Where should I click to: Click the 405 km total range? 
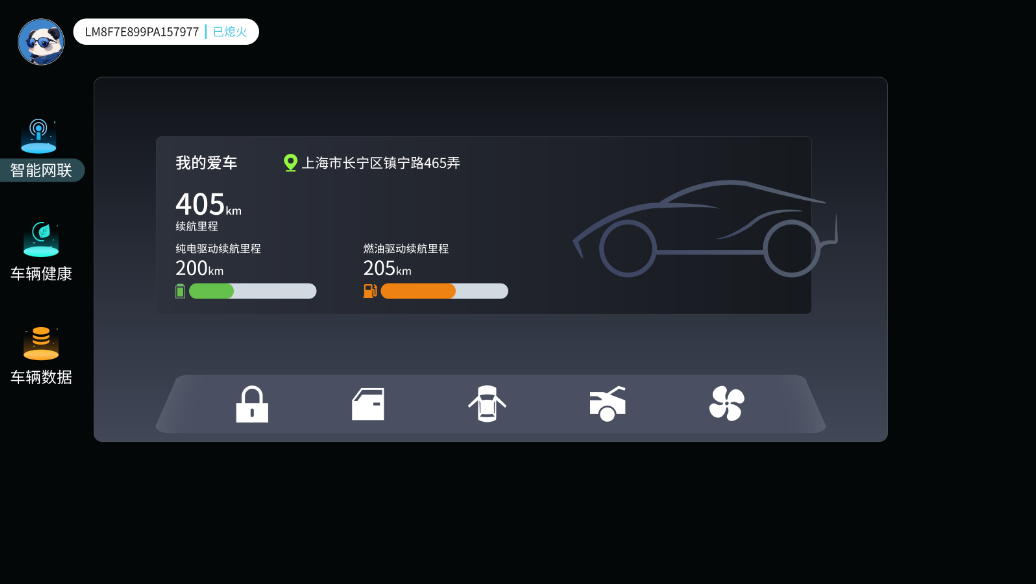coord(208,204)
